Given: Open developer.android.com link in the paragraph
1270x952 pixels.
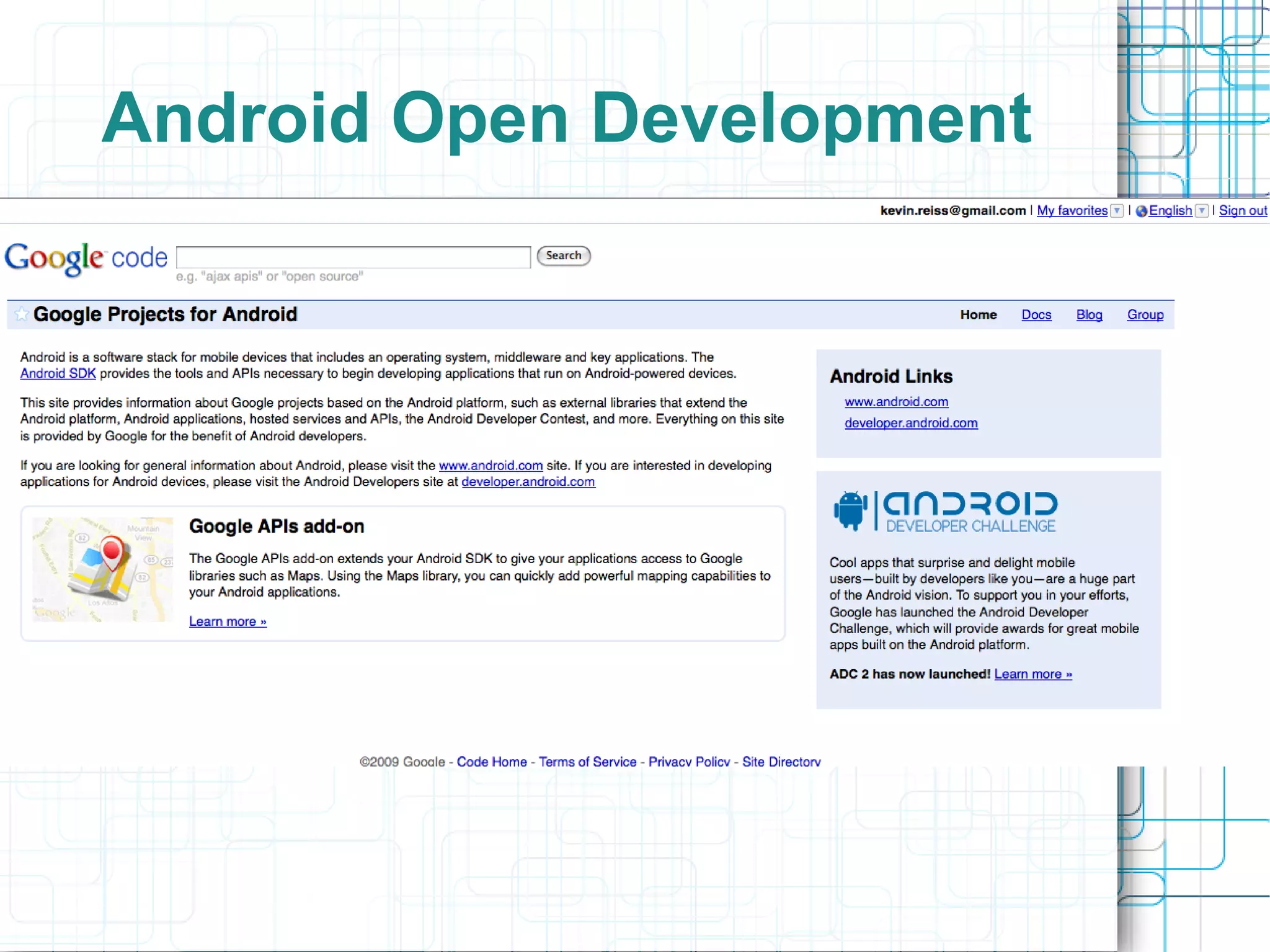Looking at the screenshot, I should tap(528, 482).
